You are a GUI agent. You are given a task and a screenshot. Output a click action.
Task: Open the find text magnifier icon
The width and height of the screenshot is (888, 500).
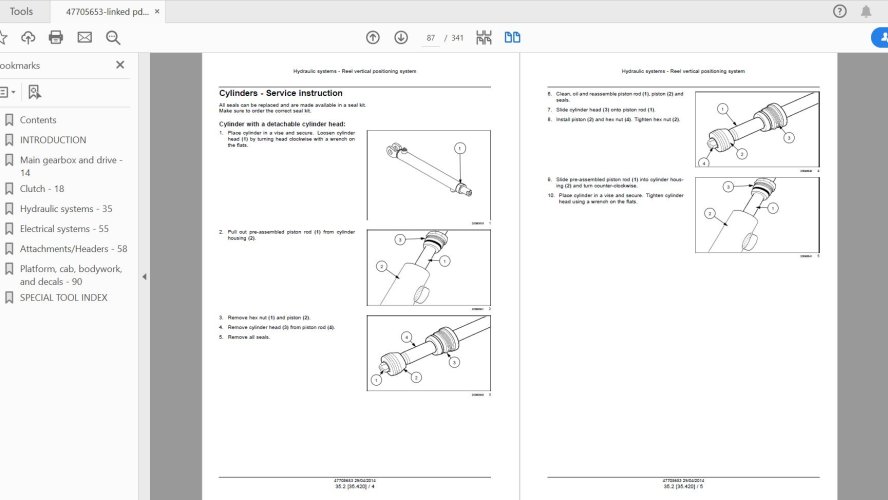point(113,38)
